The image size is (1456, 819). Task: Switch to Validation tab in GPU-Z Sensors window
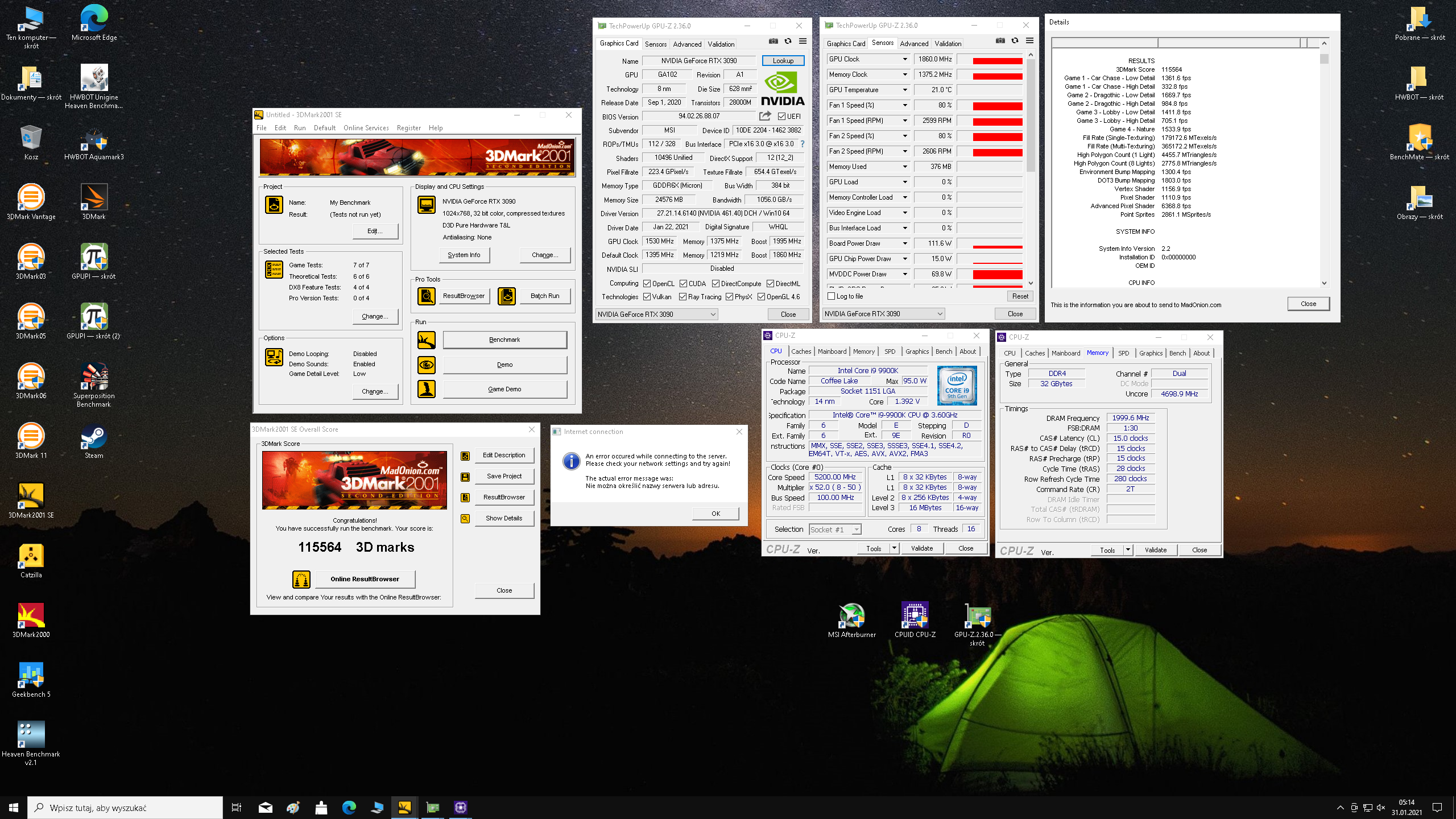pyautogui.click(x=948, y=43)
